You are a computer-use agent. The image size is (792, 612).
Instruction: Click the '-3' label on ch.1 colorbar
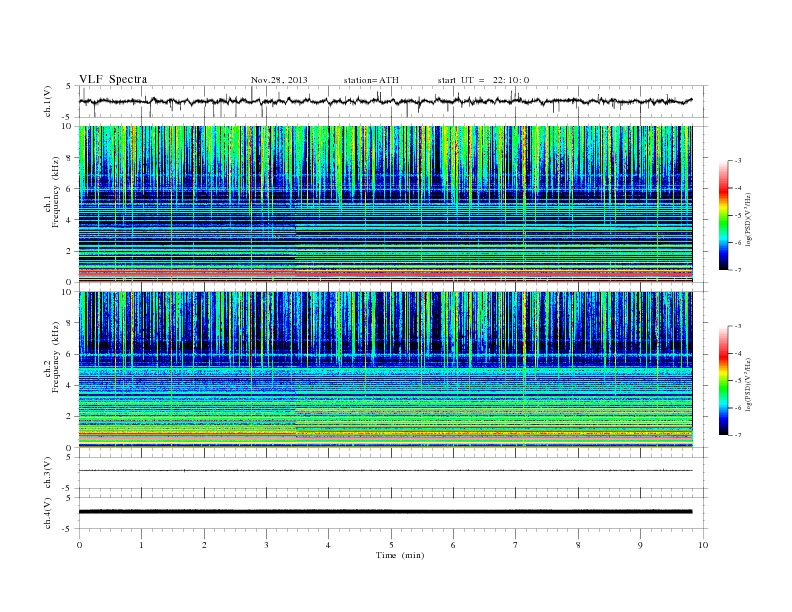737,161
